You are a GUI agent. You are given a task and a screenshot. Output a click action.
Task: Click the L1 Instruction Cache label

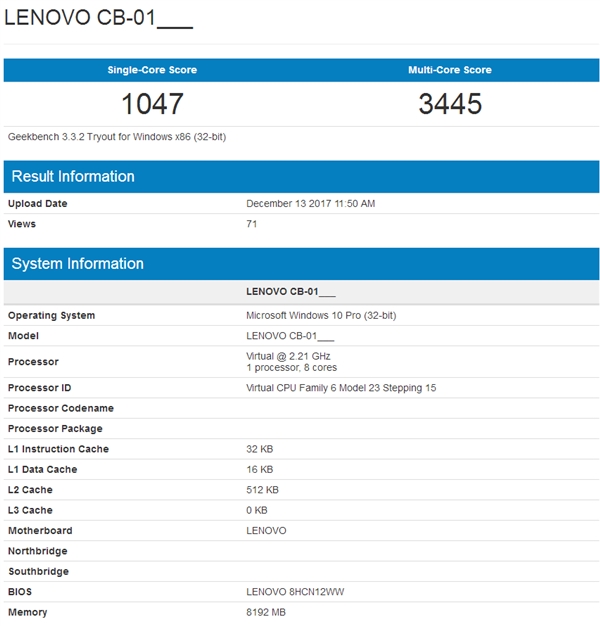coord(58,449)
